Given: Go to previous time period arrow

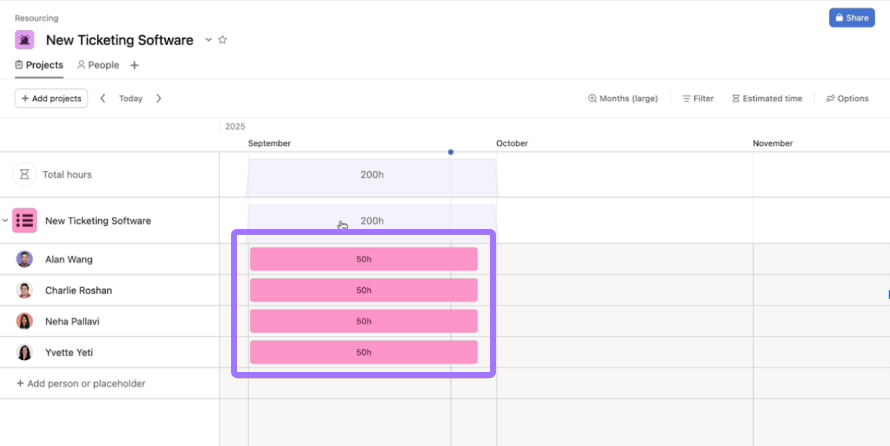Looking at the screenshot, I should pyautogui.click(x=103, y=98).
